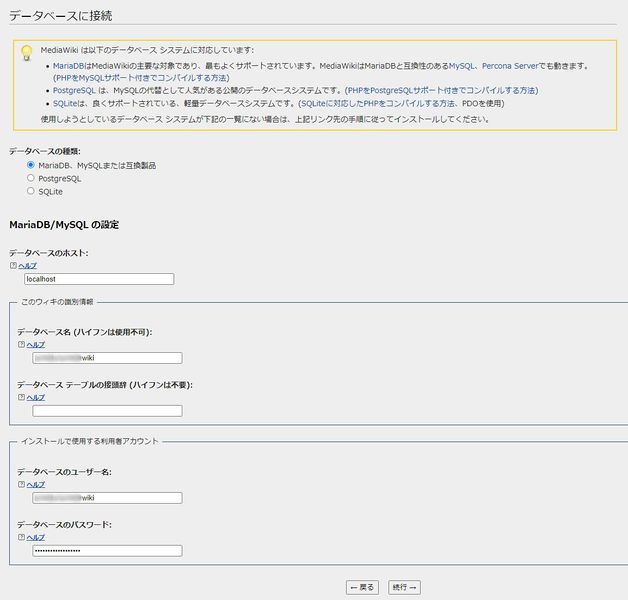The width and height of the screenshot is (628, 600).
Task: Focus the database name input field
Action: (107, 358)
